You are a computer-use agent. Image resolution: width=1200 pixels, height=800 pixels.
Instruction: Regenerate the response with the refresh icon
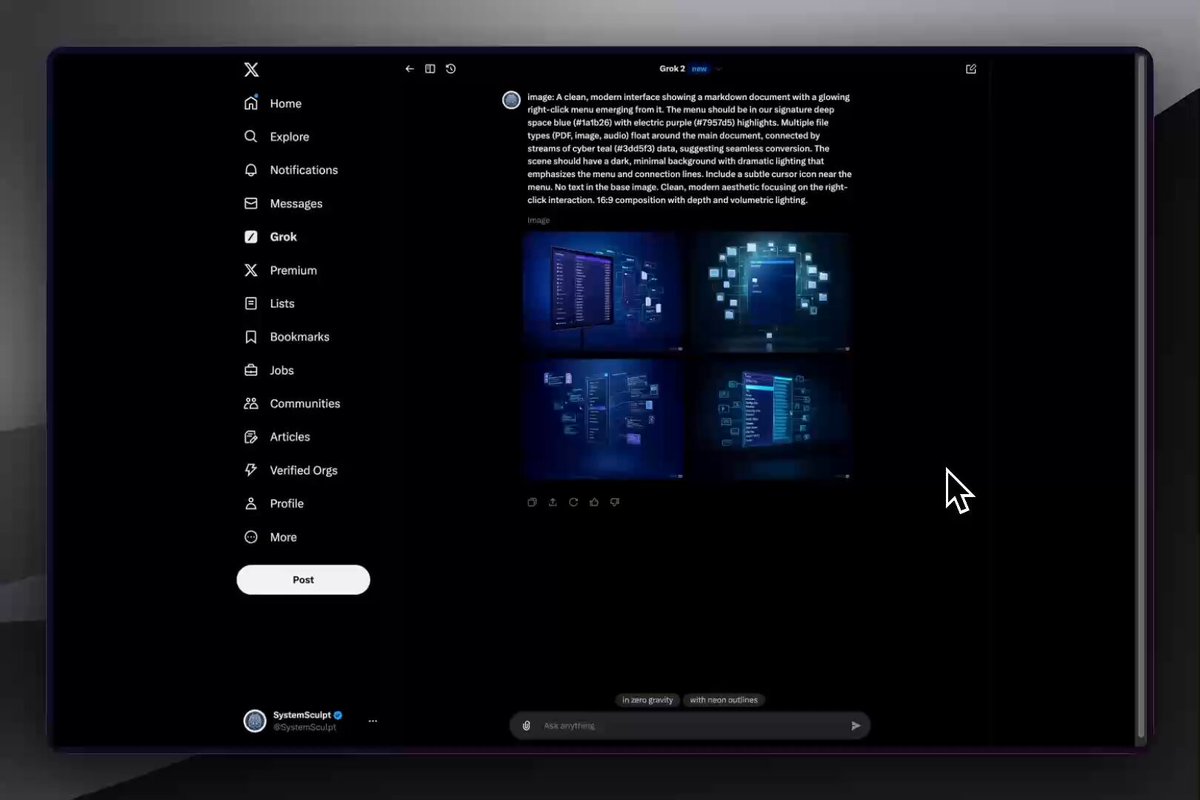[x=573, y=502]
